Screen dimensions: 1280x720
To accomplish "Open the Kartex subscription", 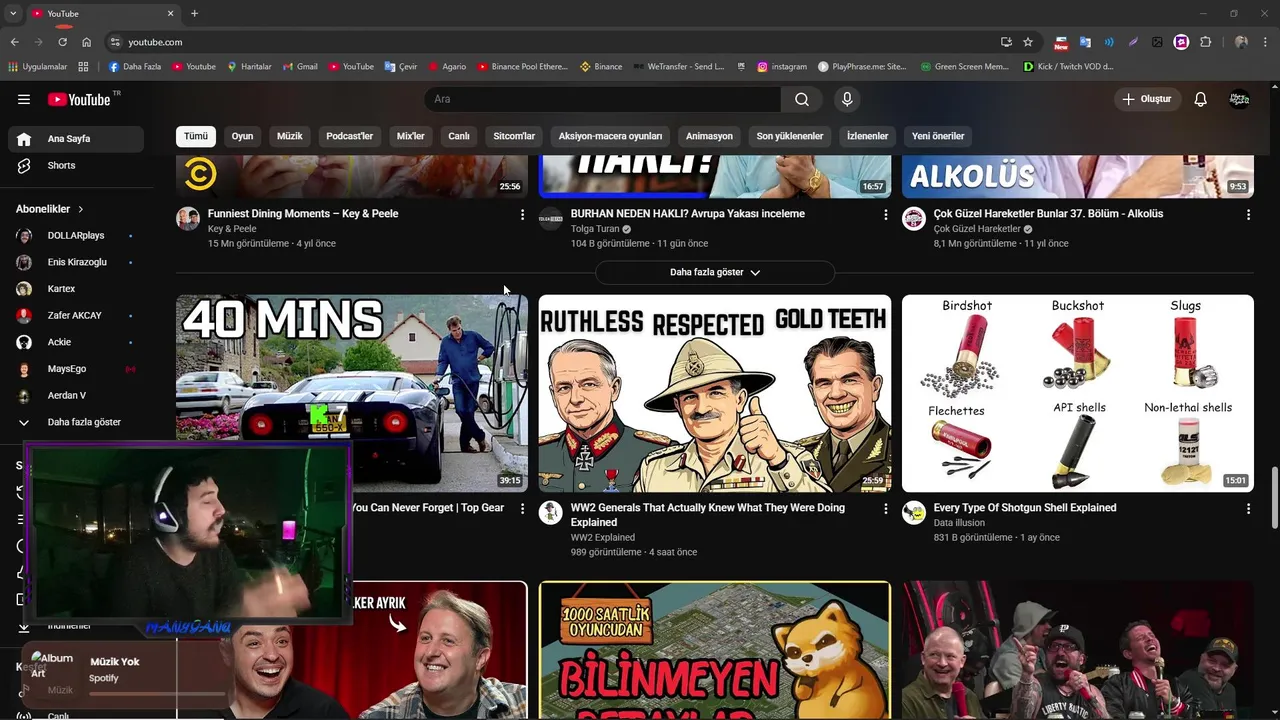I will 75,289.
